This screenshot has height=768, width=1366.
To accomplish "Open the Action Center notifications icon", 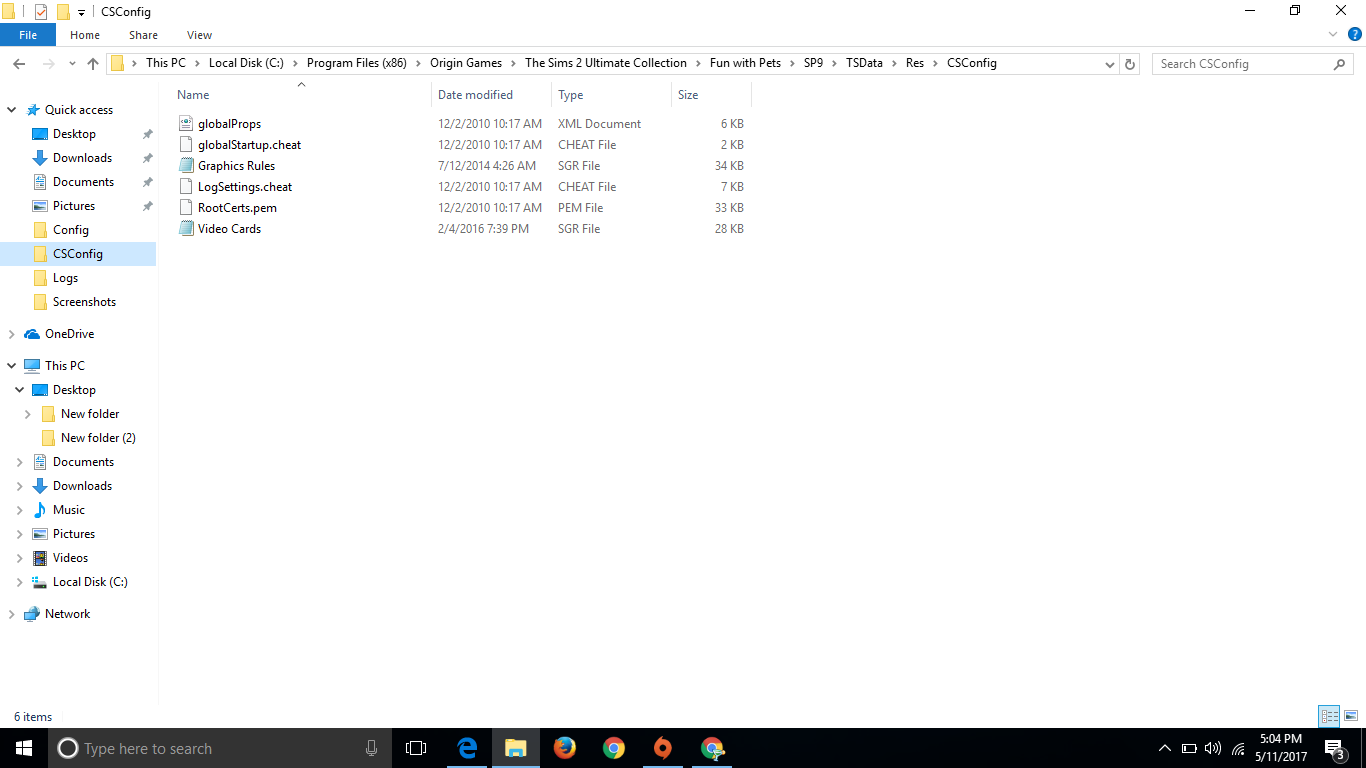I will 1333,748.
